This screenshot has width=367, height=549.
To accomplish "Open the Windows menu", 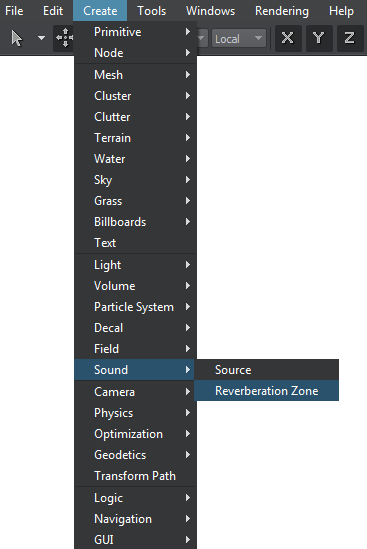I will click(210, 11).
